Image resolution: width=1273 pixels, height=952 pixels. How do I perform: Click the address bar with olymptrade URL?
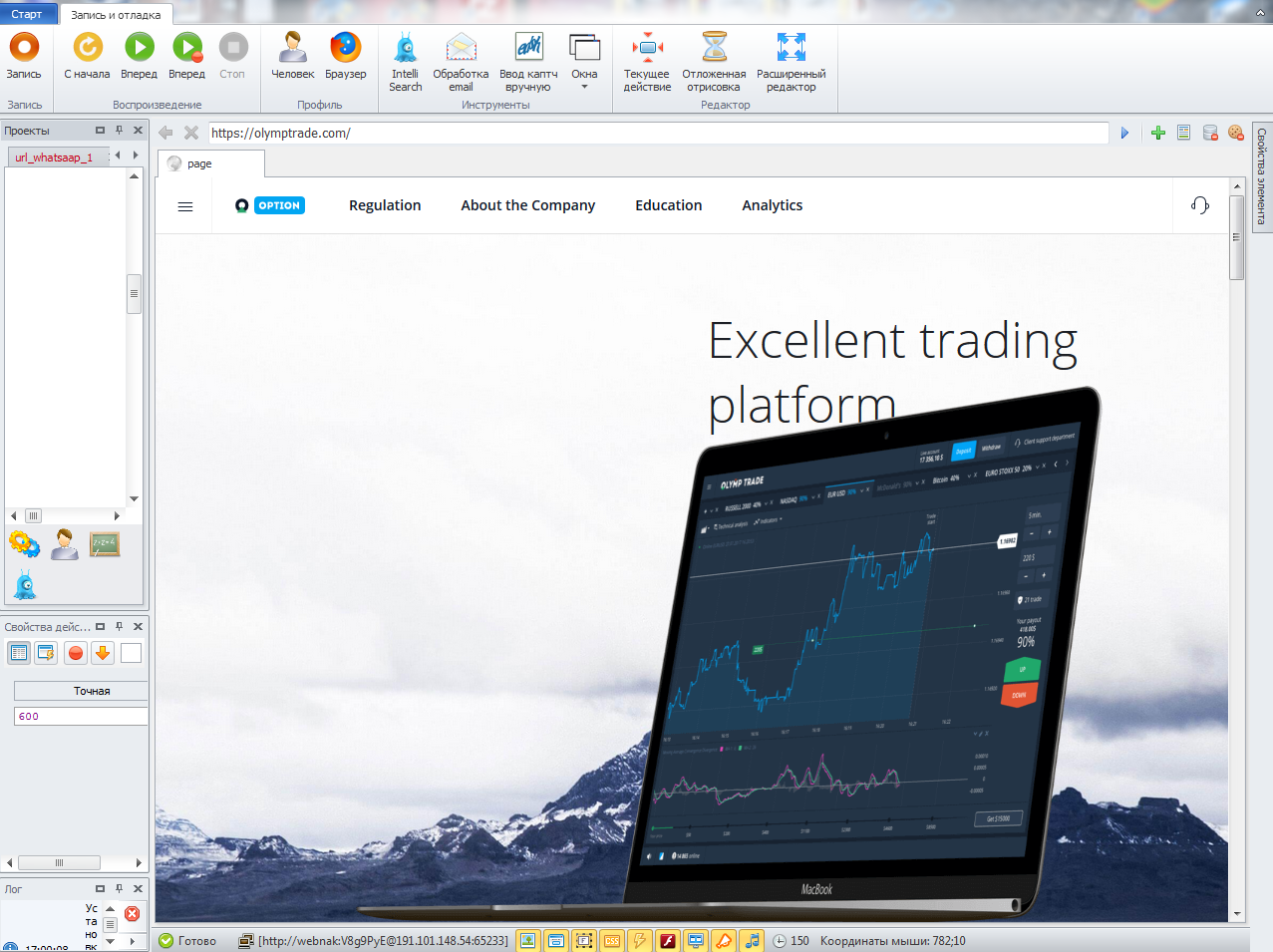click(x=658, y=133)
